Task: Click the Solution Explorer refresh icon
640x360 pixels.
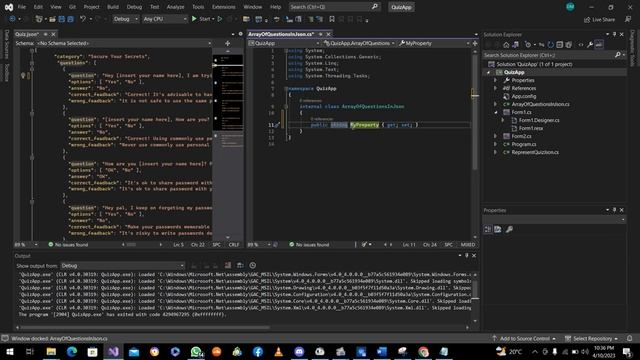Action: pos(551,45)
